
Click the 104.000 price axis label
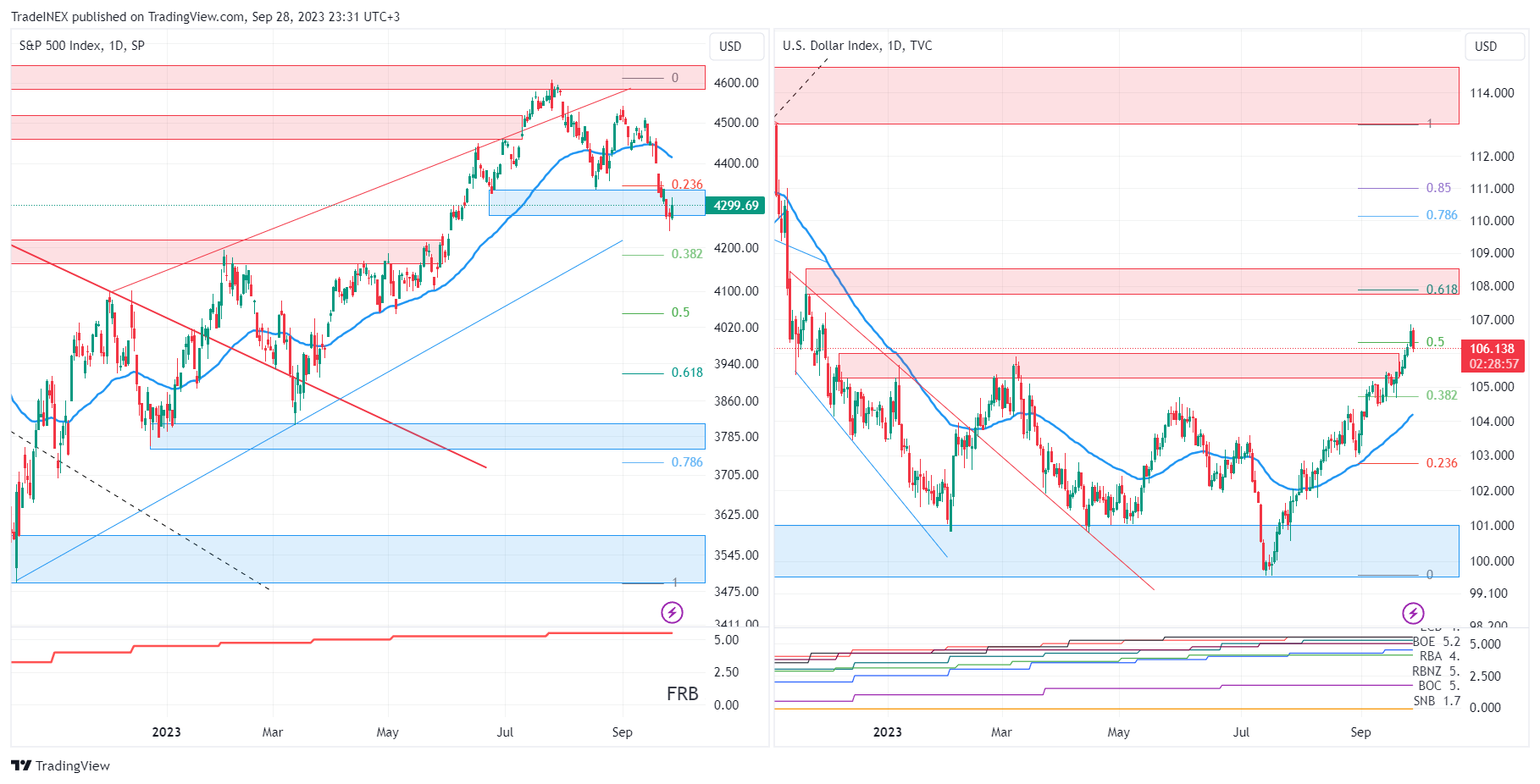1492,422
